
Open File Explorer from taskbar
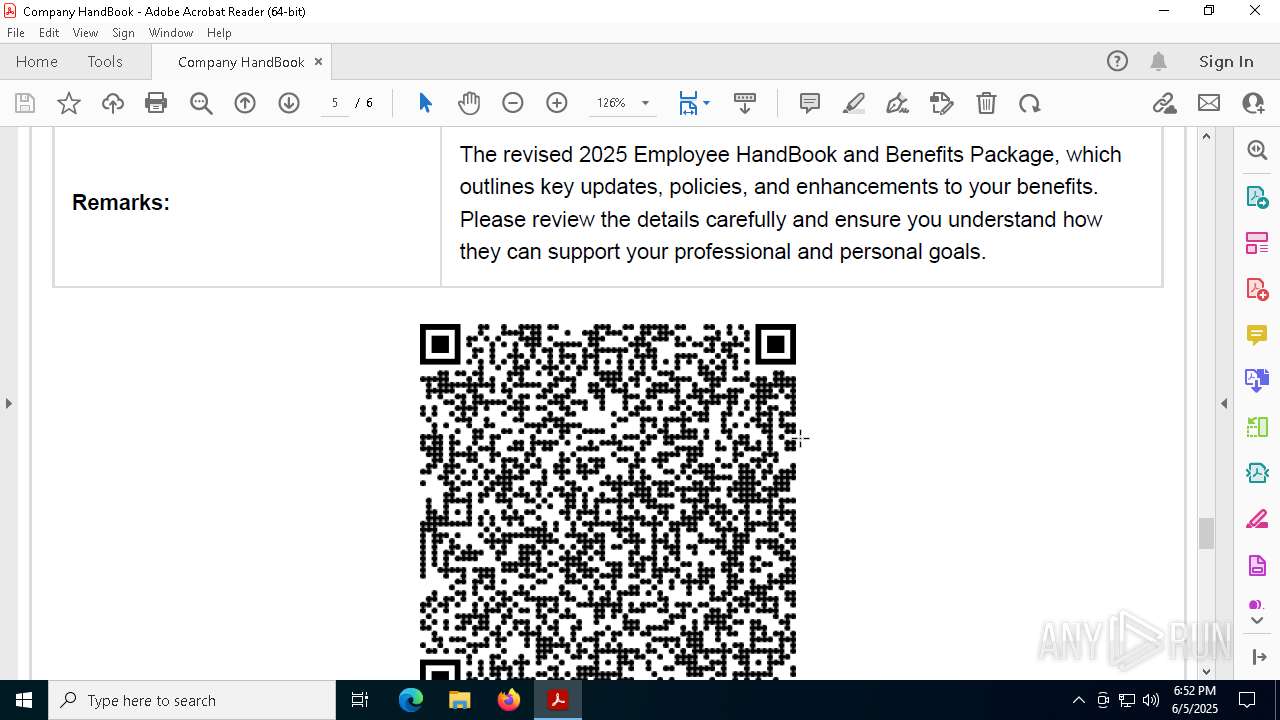(459, 700)
